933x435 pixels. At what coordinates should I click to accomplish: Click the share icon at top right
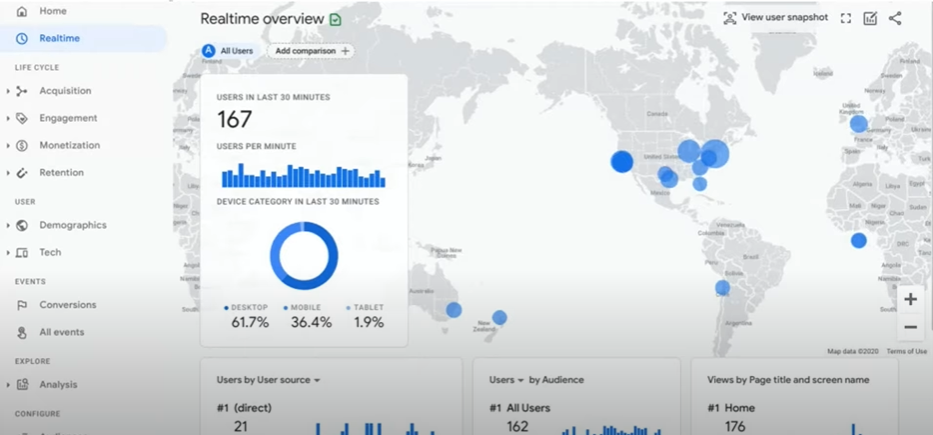coord(895,18)
